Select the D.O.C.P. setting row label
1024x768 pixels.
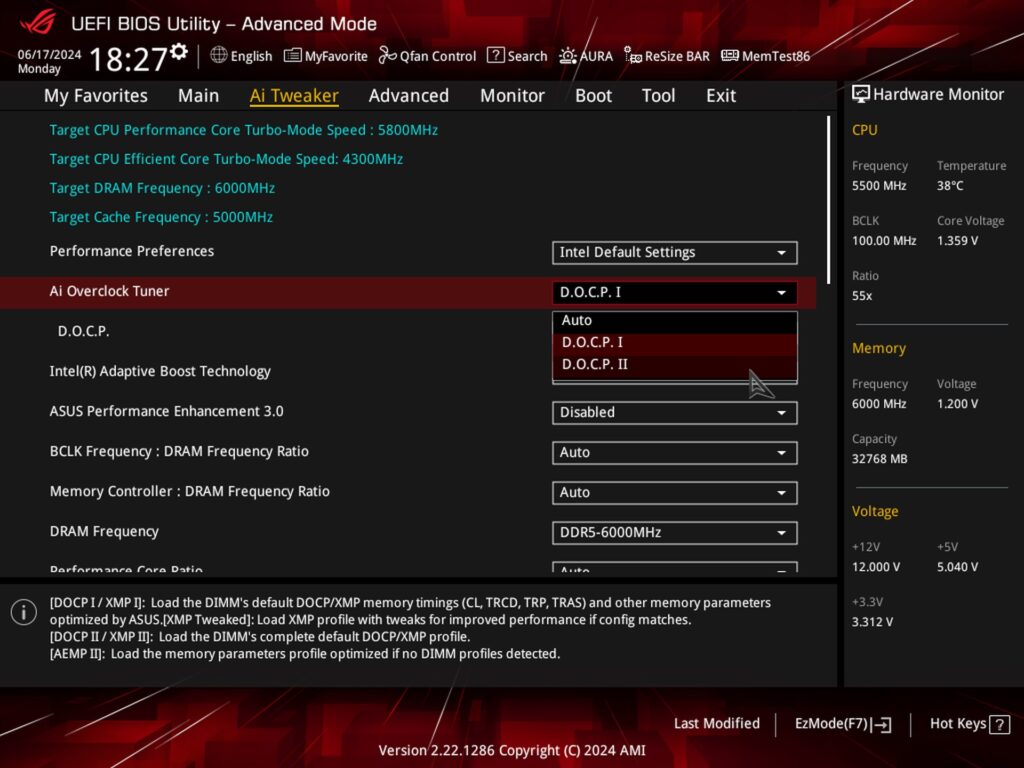(x=84, y=331)
